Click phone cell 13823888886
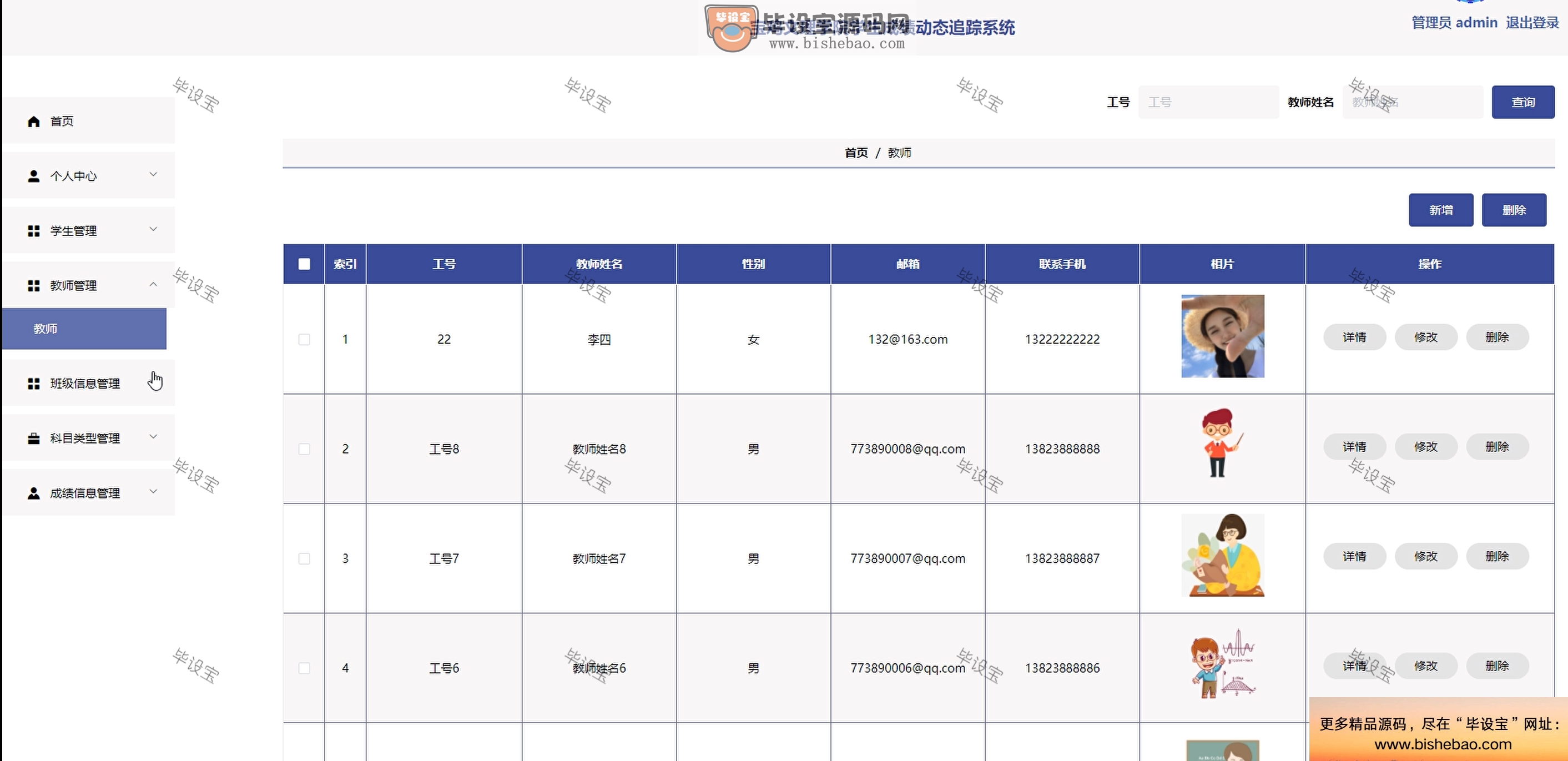The image size is (1568, 761). click(x=1062, y=668)
